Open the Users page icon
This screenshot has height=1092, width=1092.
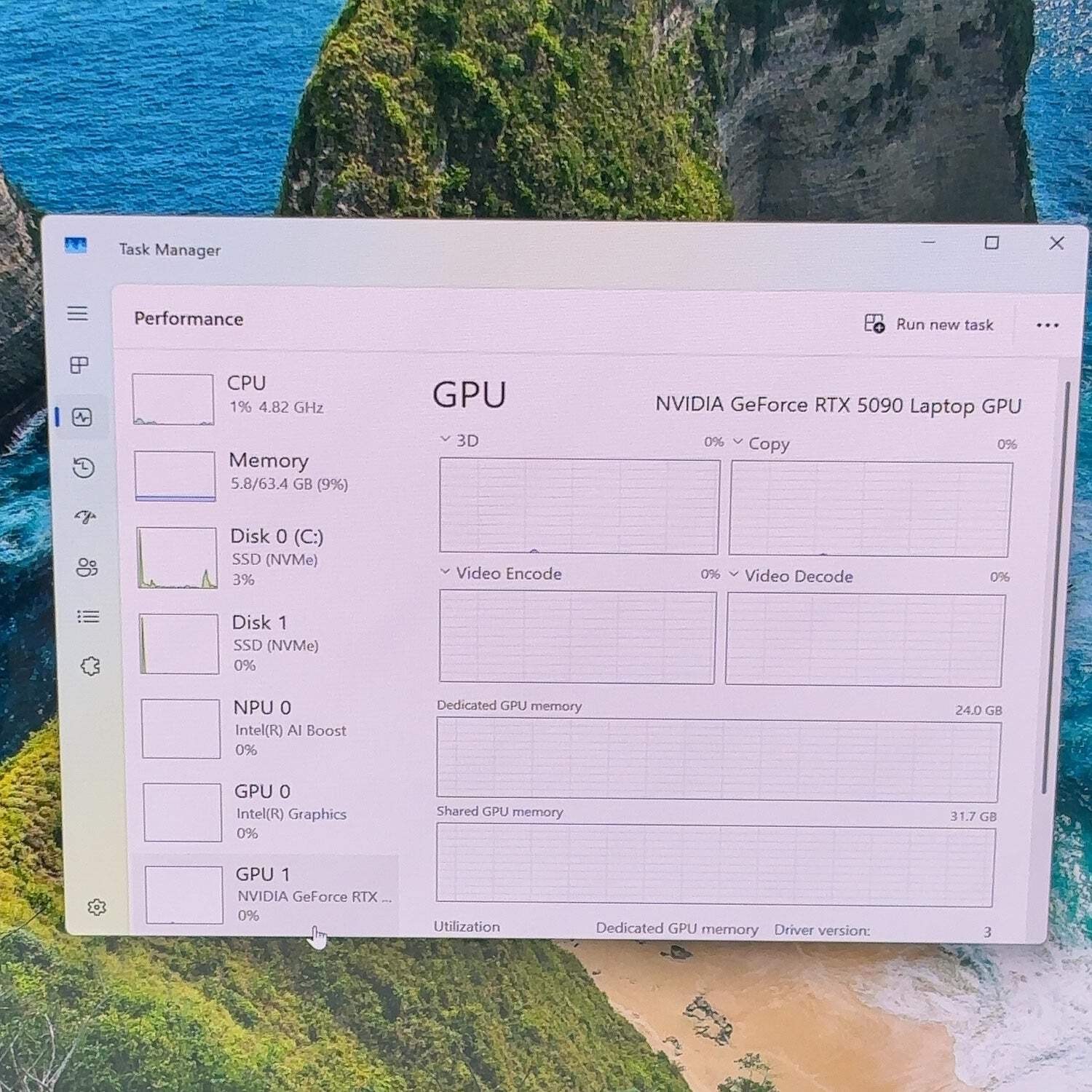click(x=87, y=567)
